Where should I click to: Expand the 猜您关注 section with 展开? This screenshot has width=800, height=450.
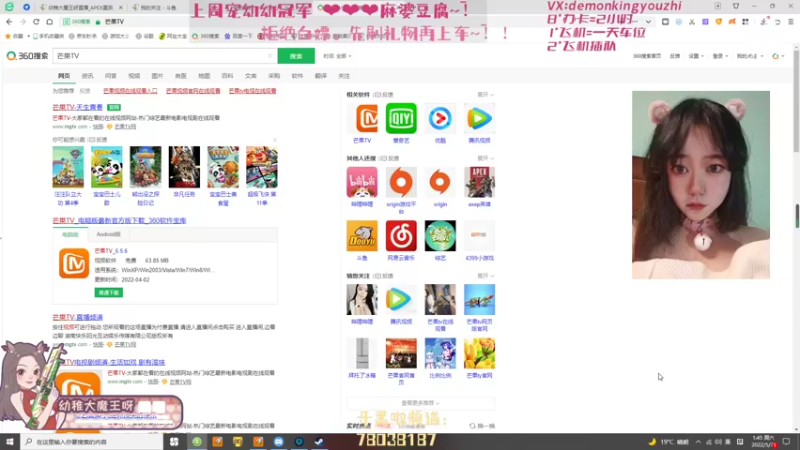485,276
